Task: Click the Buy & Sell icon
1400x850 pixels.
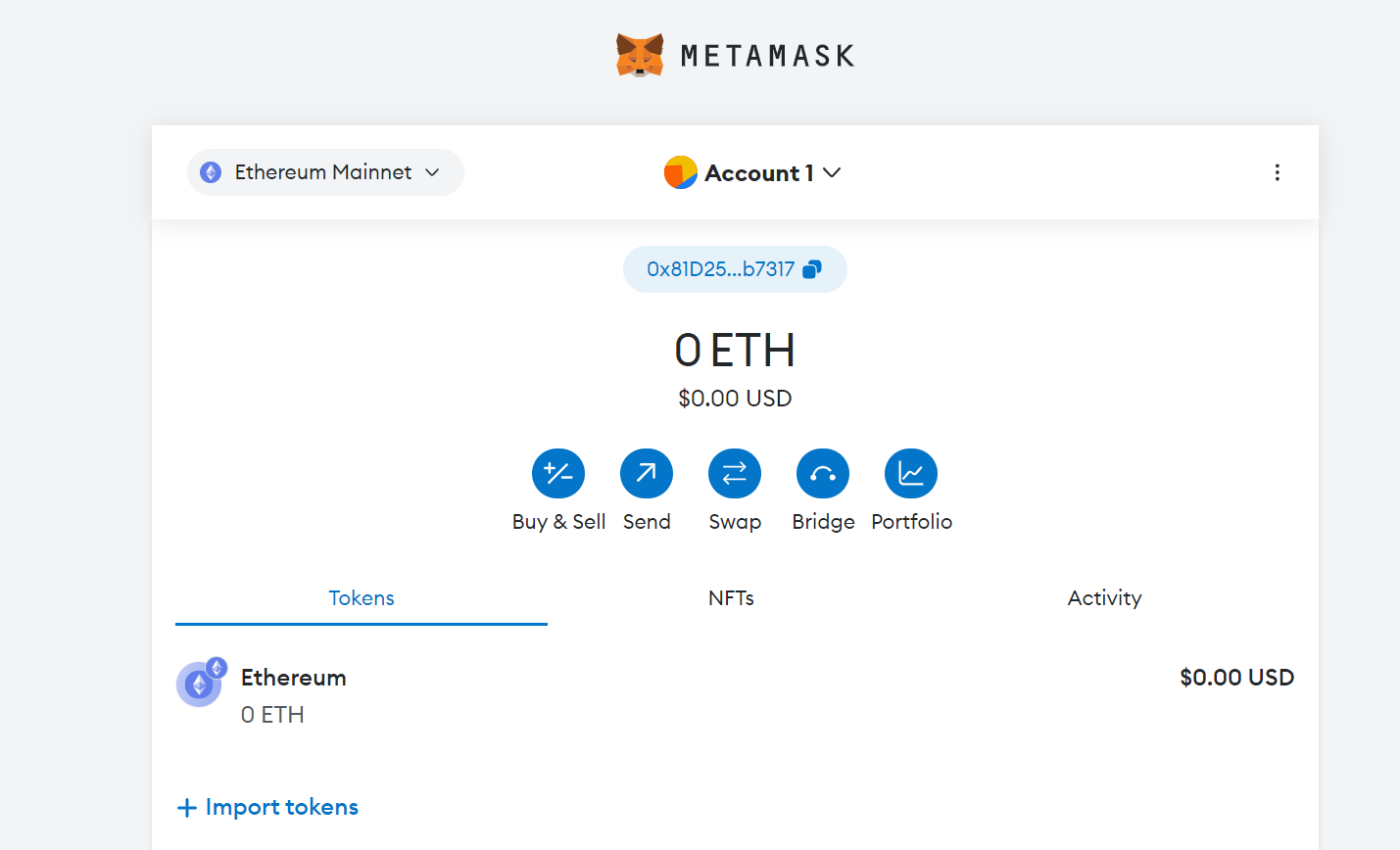Action: [558, 474]
